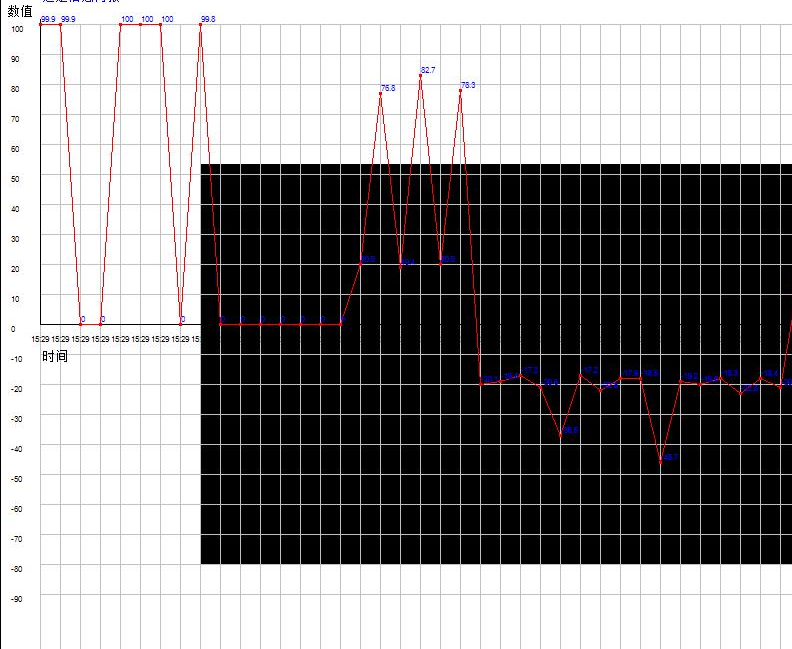Select the y-axis tick label 60
This screenshot has width=792, height=649.
(x=15, y=149)
